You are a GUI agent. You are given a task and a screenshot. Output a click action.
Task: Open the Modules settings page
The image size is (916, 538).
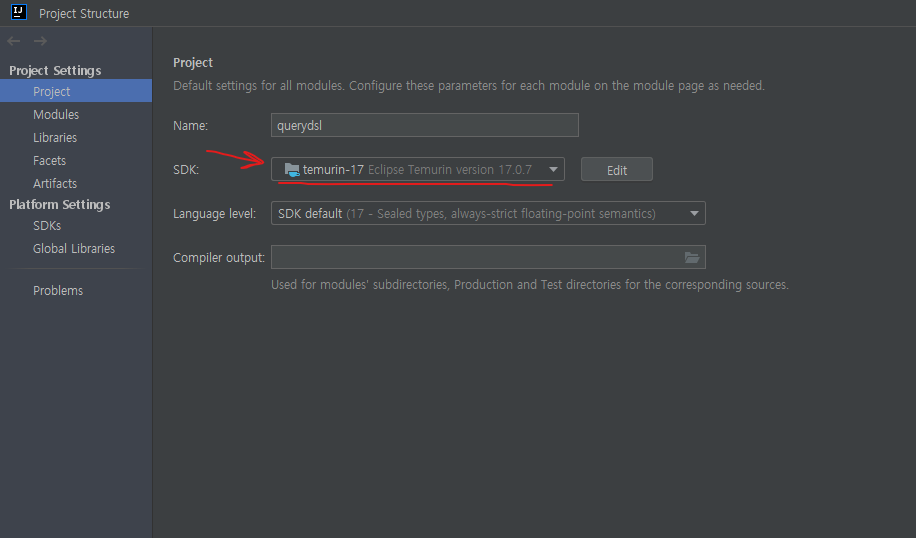pyautogui.click(x=55, y=114)
